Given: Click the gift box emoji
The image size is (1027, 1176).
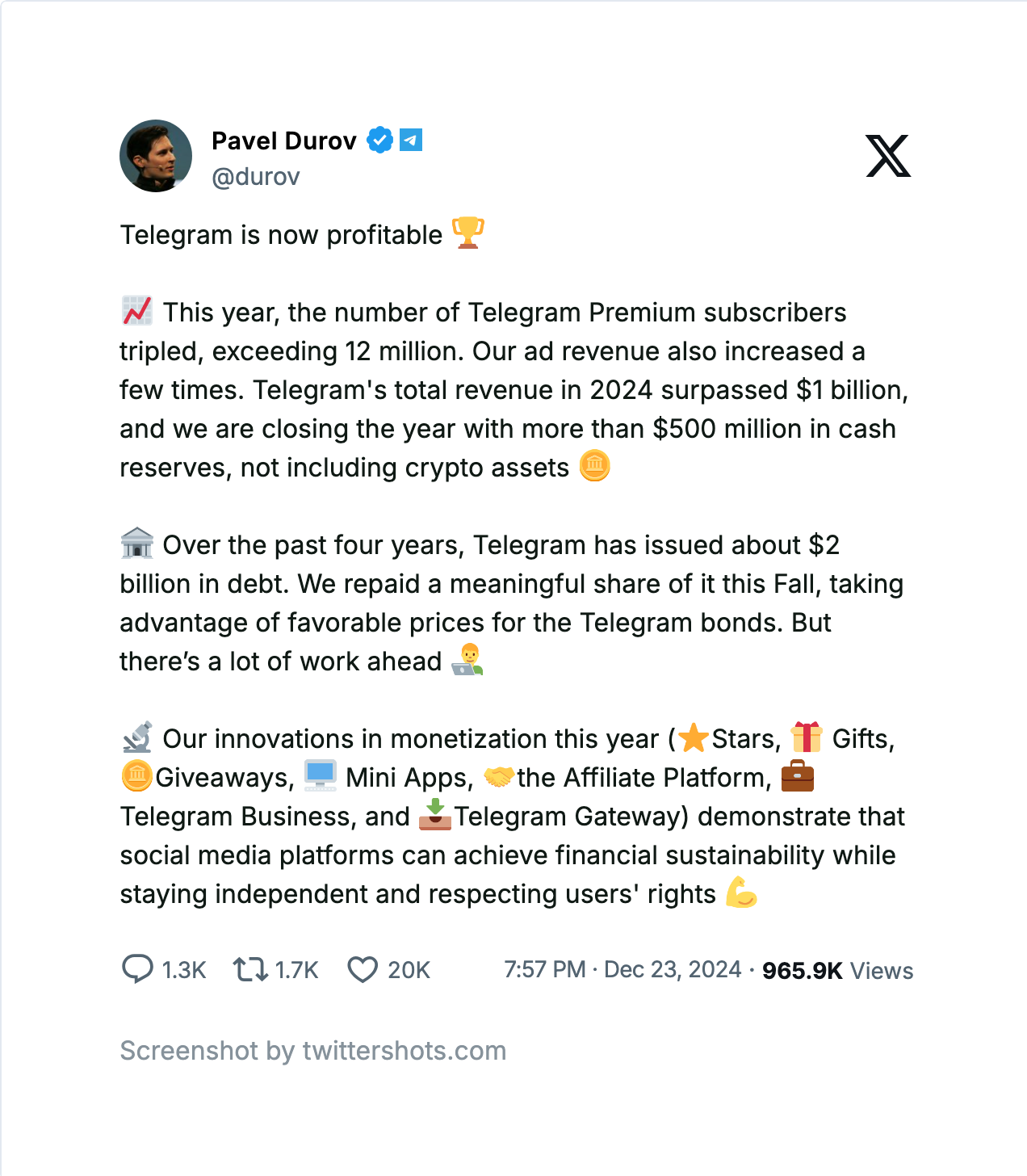Looking at the screenshot, I should pyautogui.click(x=807, y=737).
